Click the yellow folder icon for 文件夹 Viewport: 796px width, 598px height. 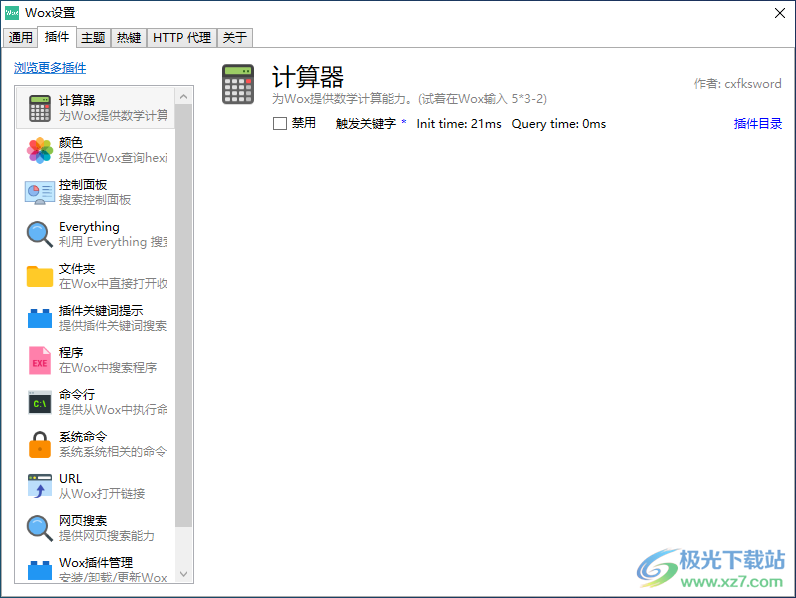point(40,276)
